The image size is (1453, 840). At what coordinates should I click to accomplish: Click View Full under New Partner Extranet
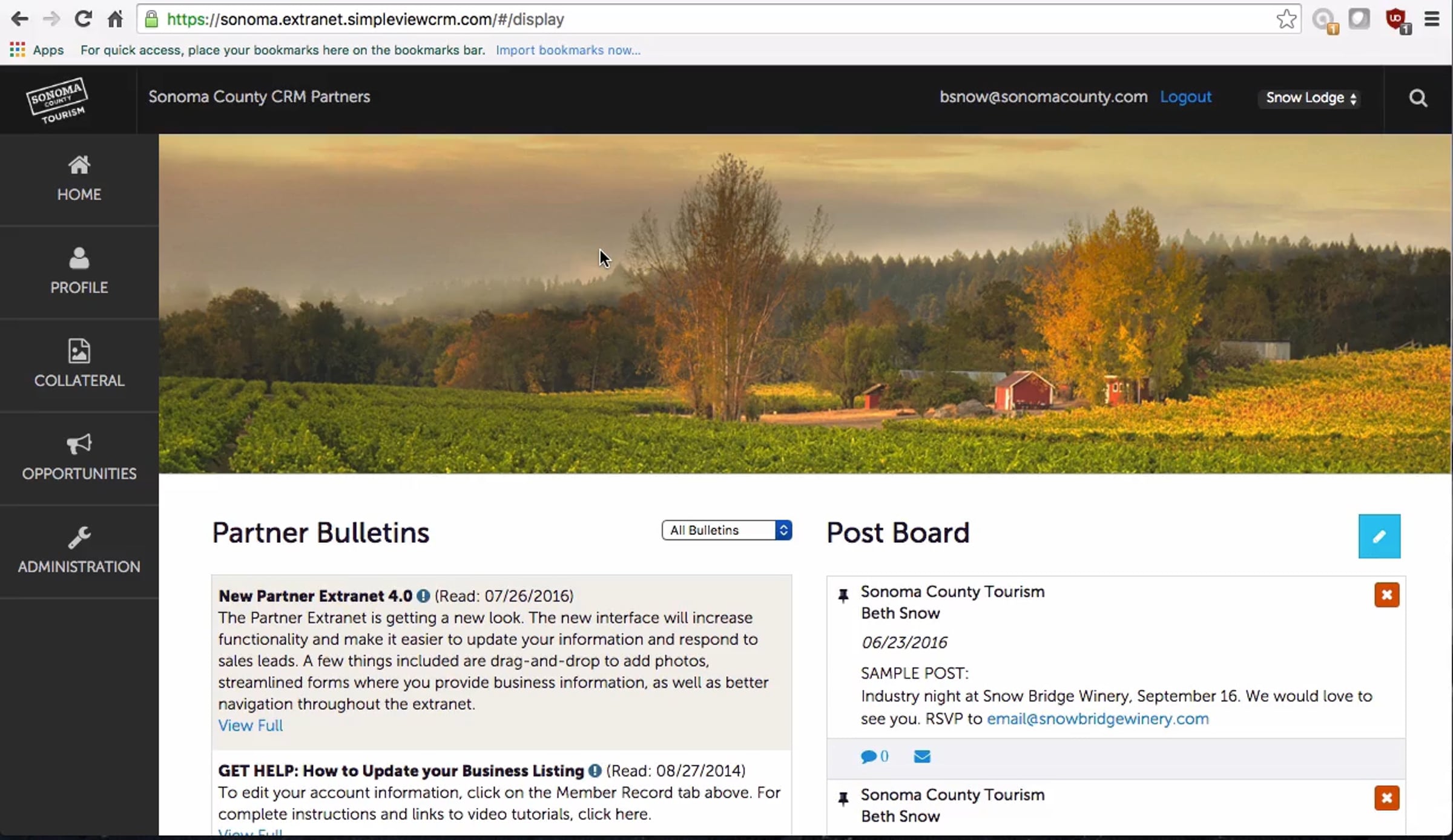point(250,725)
